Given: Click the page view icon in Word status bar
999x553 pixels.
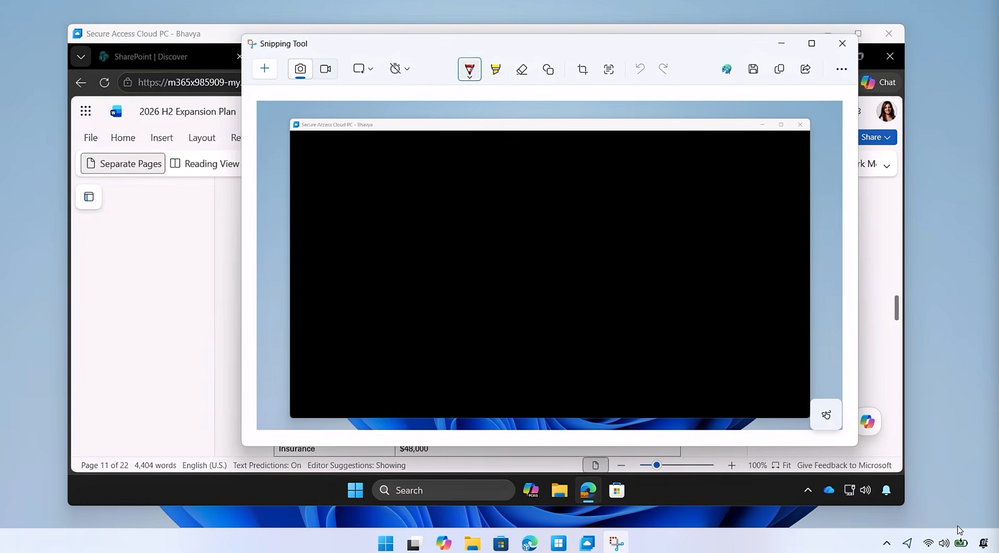Looking at the screenshot, I should (595, 466).
